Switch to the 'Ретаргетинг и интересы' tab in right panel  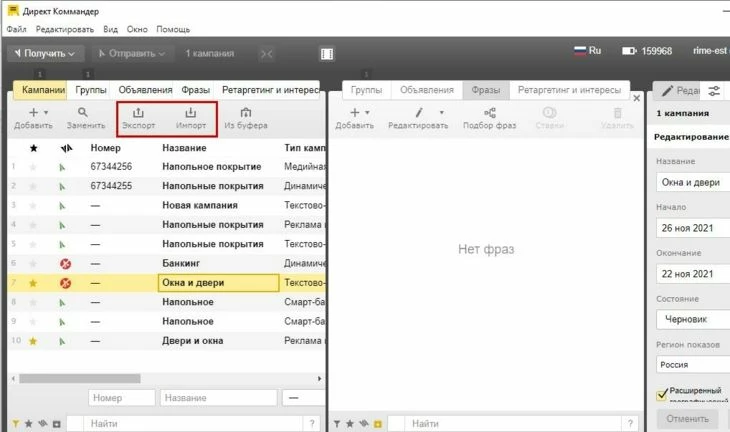pyautogui.click(x=569, y=90)
